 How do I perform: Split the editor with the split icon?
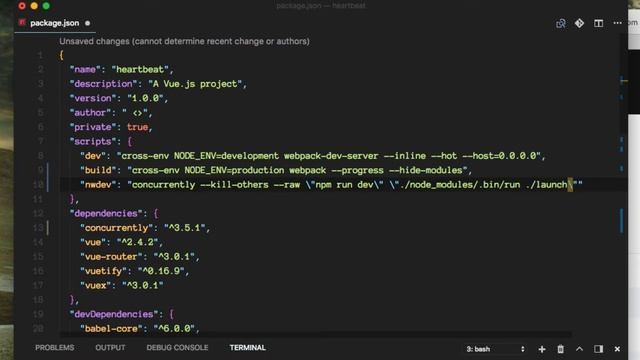[x=598, y=23]
